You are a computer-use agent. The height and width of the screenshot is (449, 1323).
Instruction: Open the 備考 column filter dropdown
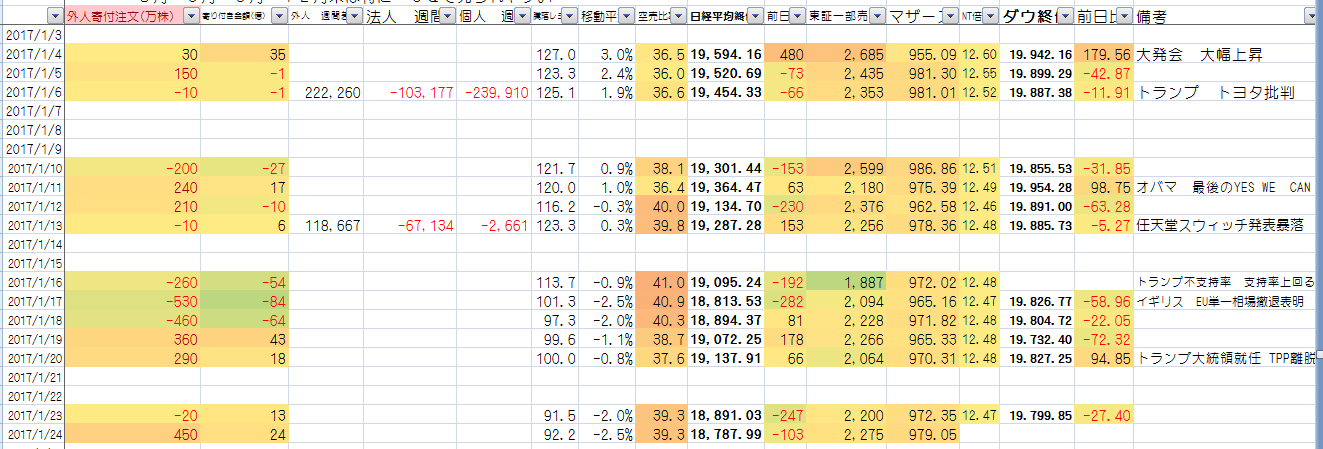point(1309,17)
